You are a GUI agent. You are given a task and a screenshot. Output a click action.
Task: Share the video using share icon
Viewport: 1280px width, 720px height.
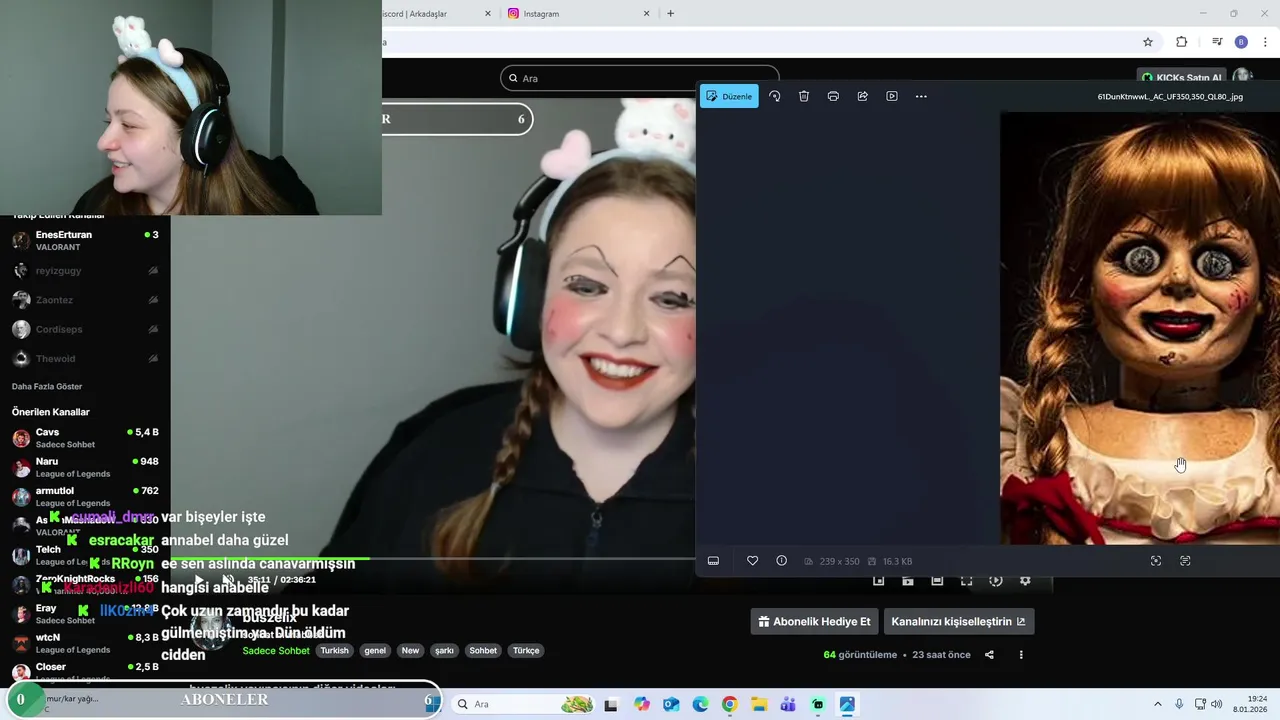click(x=989, y=655)
